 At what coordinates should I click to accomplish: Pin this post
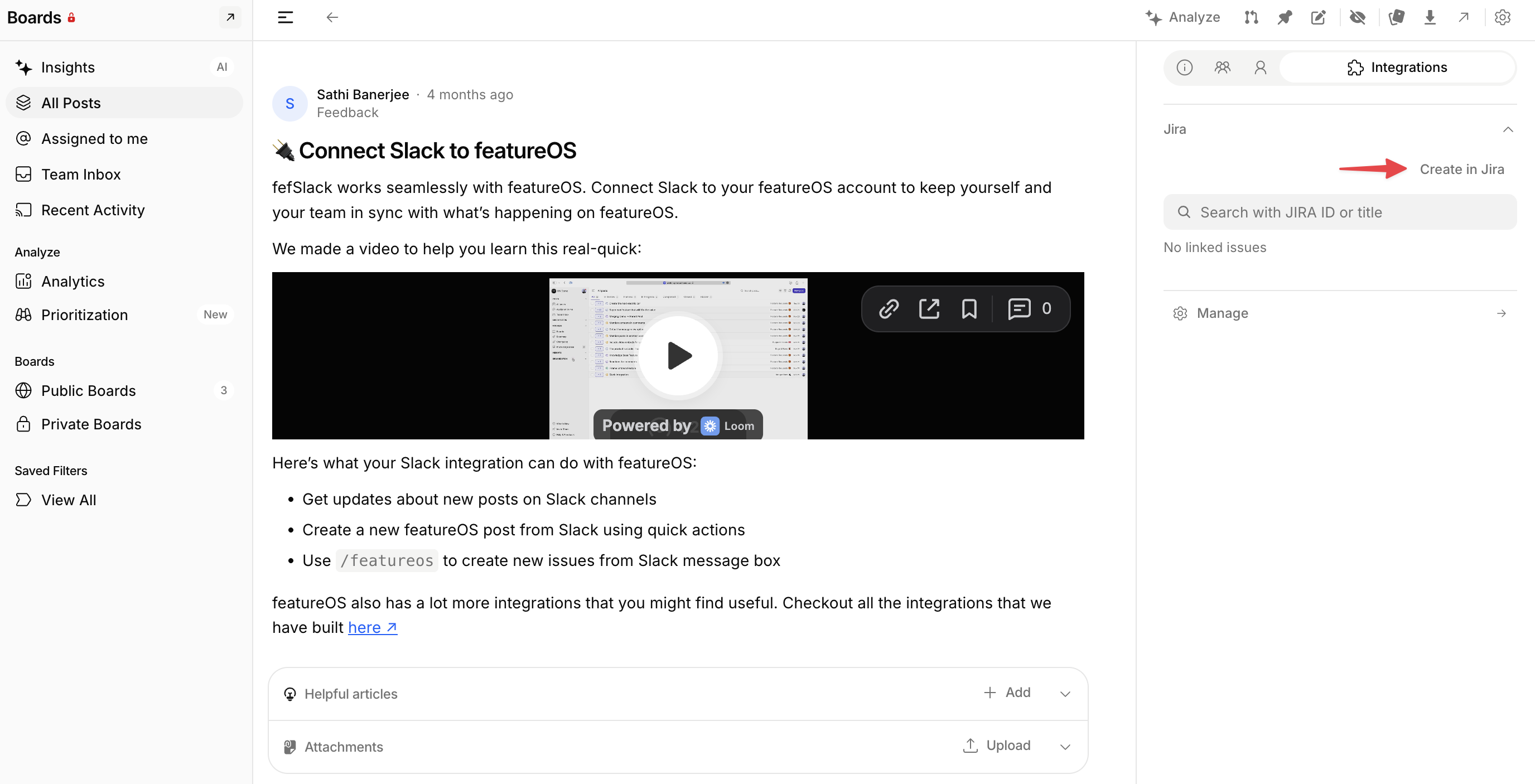coord(1285,17)
